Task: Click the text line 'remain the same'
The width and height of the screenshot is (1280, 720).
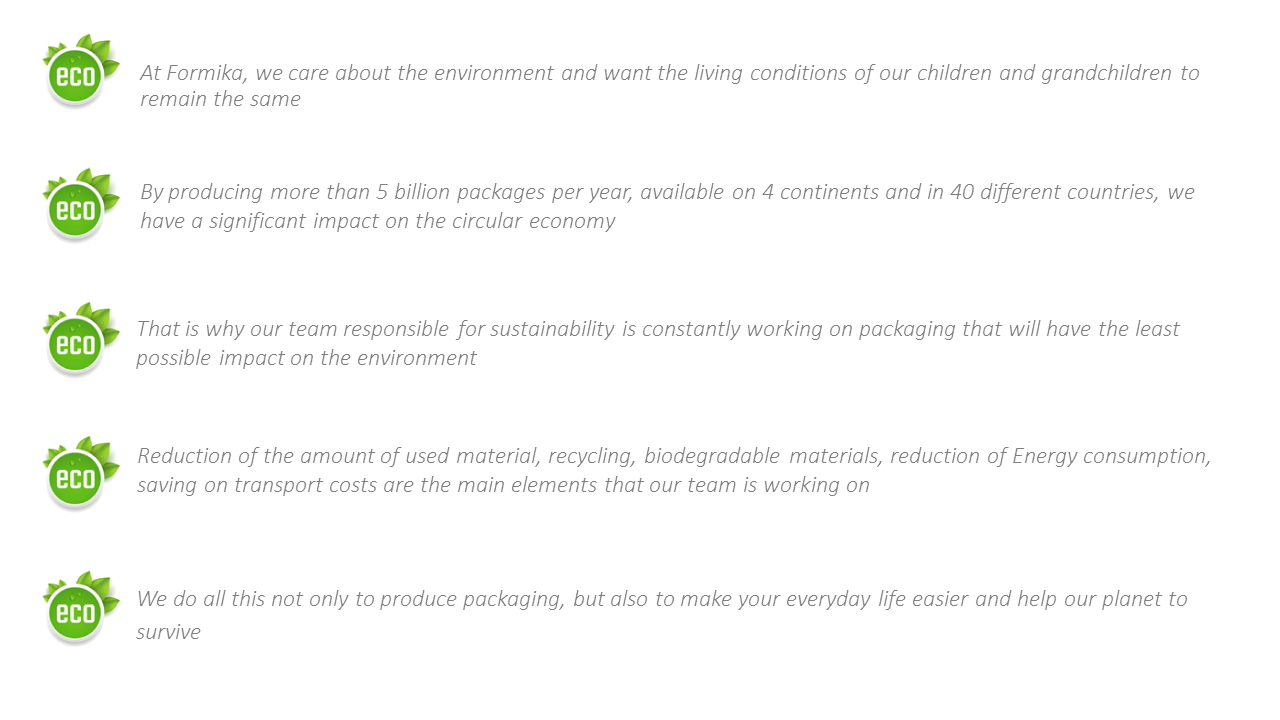Action: [220, 99]
